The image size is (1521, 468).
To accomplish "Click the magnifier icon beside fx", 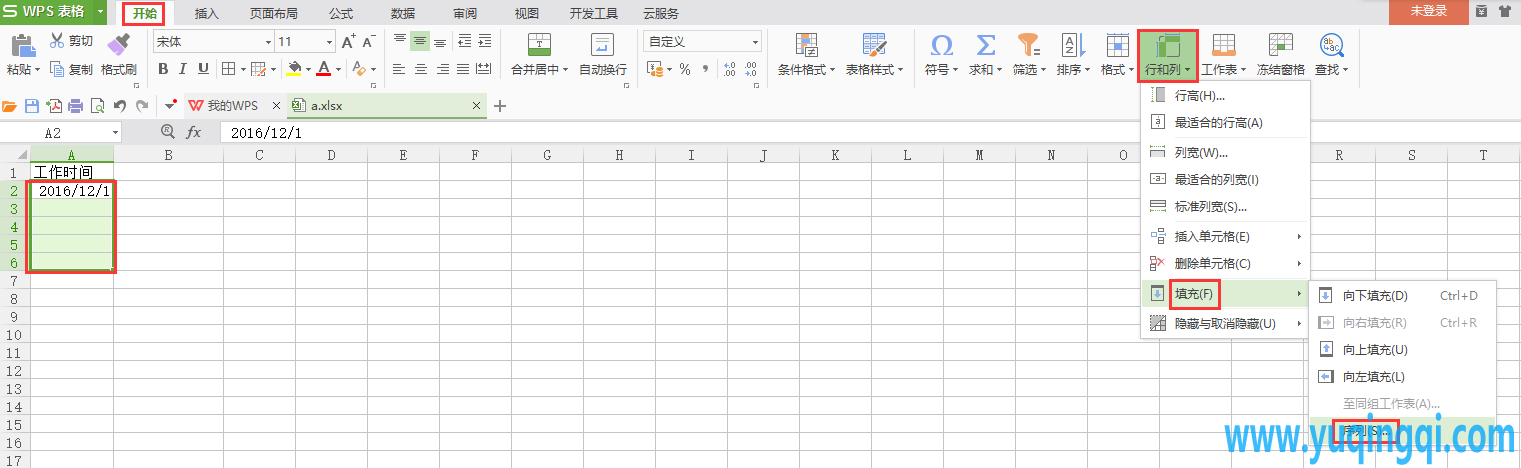I will click(167, 132).
